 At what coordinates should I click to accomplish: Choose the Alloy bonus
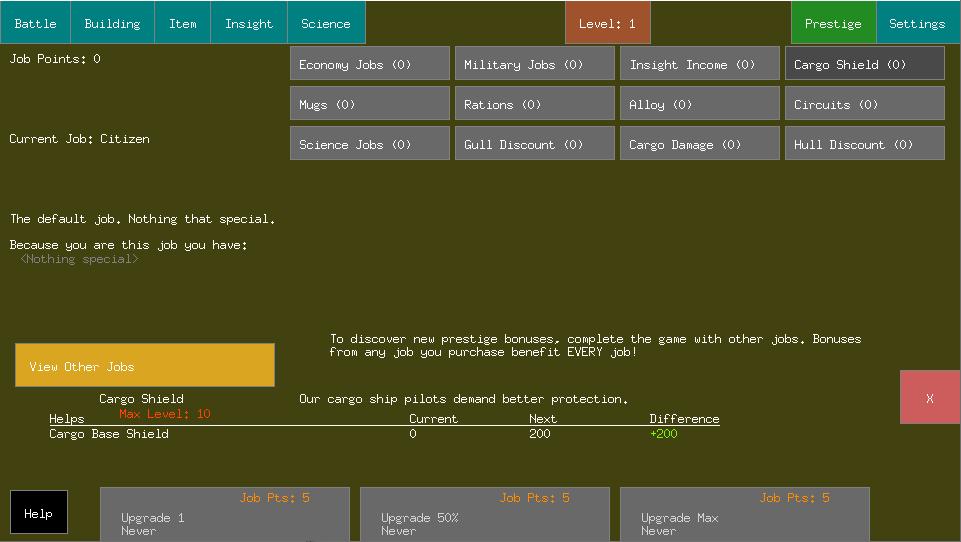[700, 103]
